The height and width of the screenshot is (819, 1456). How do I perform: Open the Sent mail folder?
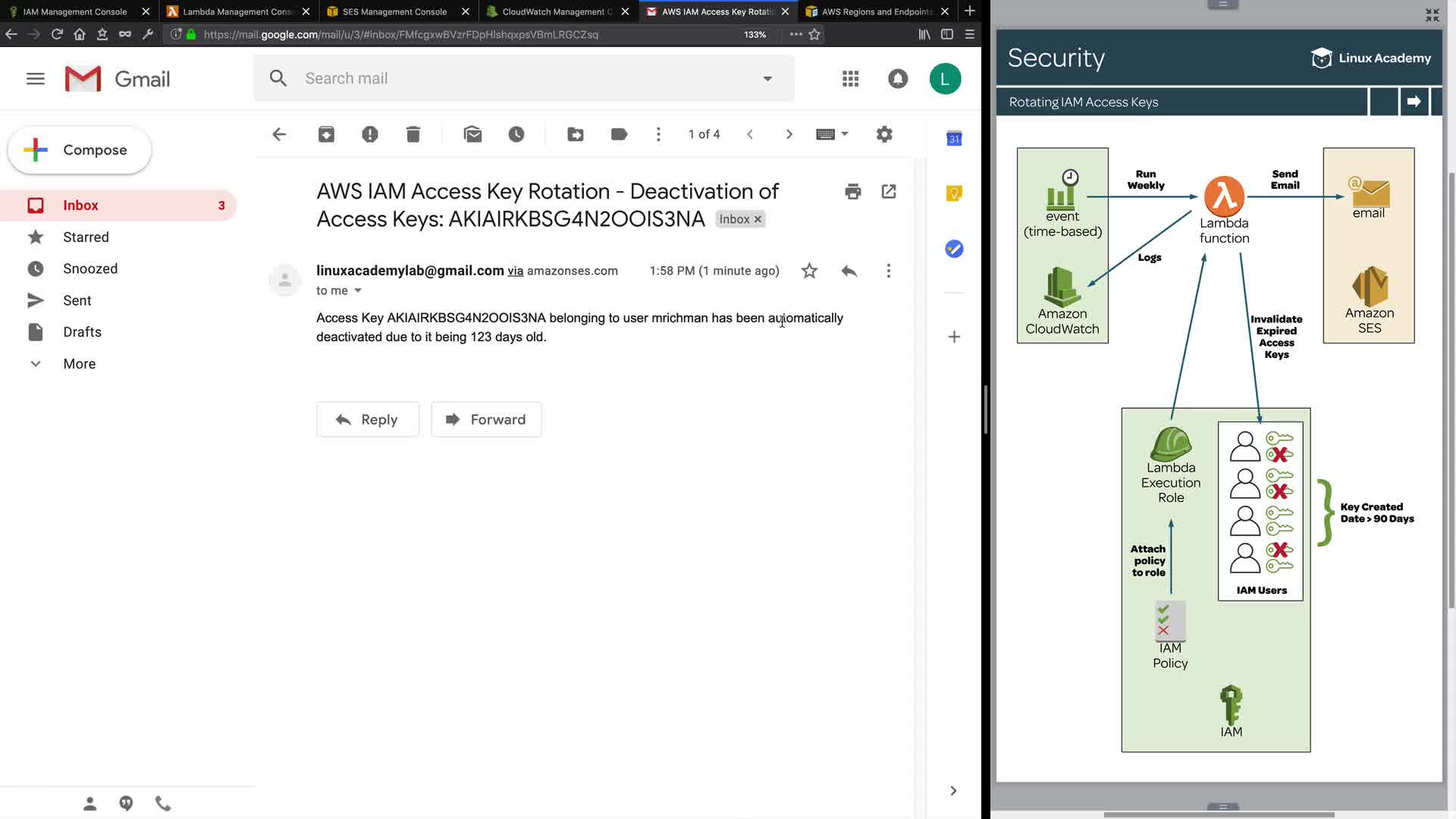pyautogui.click(x=77, y=300)
